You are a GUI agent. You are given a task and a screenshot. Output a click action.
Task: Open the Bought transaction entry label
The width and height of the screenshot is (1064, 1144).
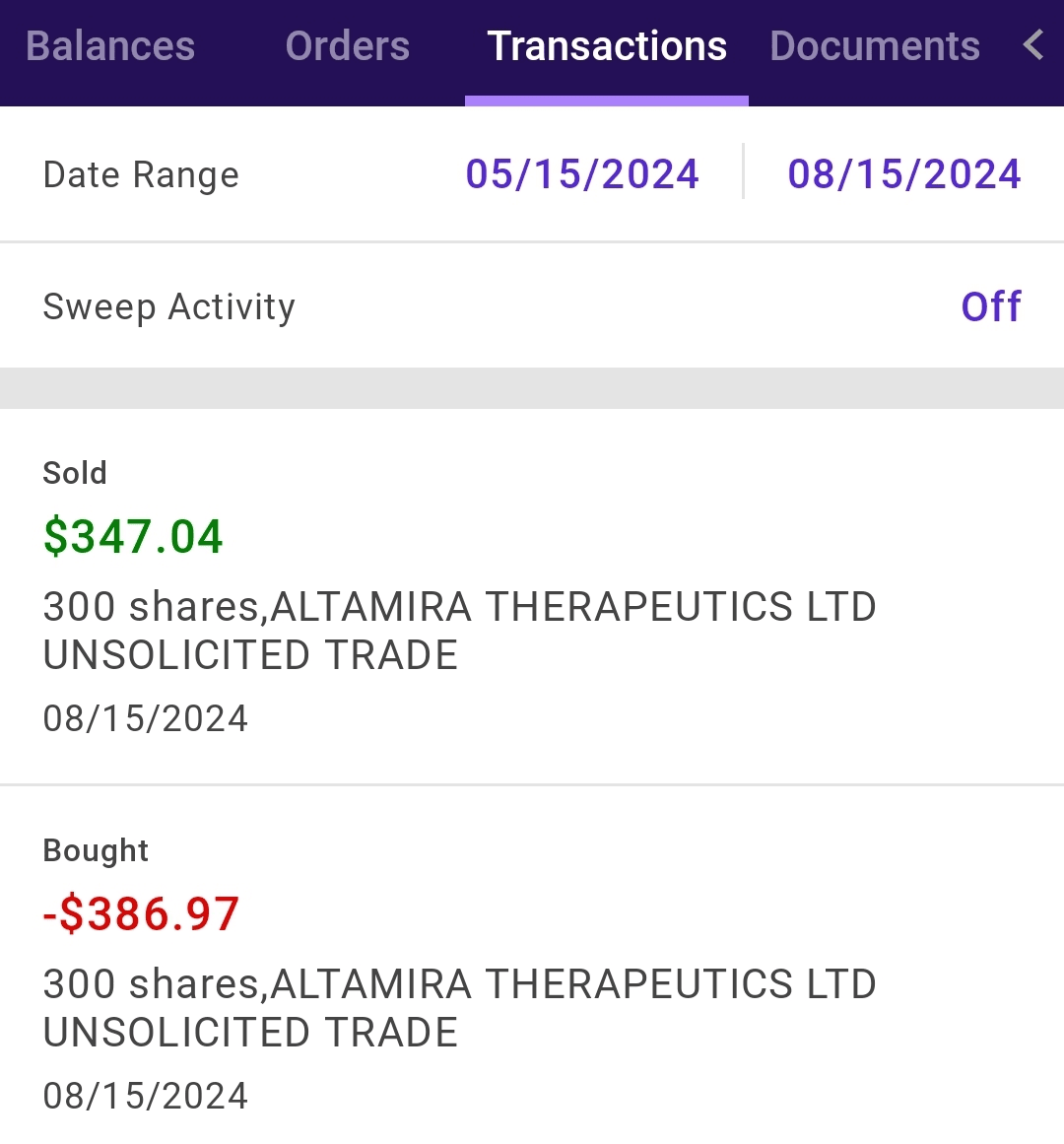pos(96,850)
